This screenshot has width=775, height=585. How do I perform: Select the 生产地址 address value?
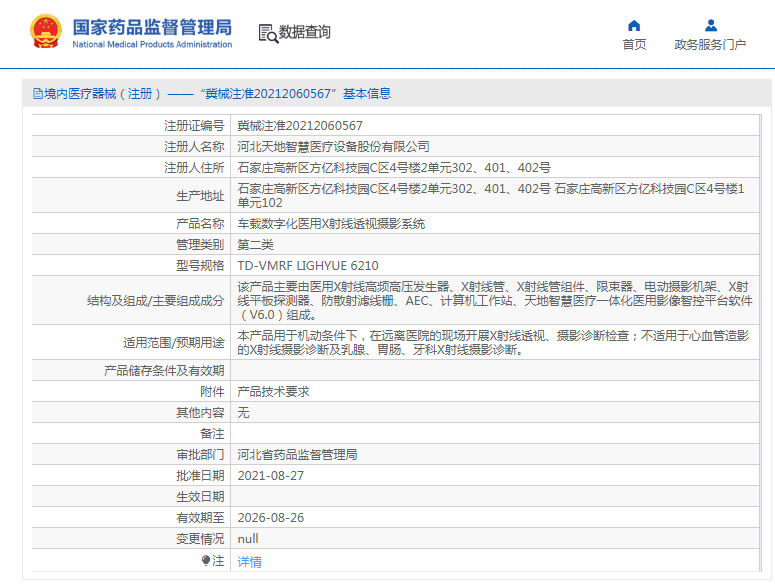(491, 196)
